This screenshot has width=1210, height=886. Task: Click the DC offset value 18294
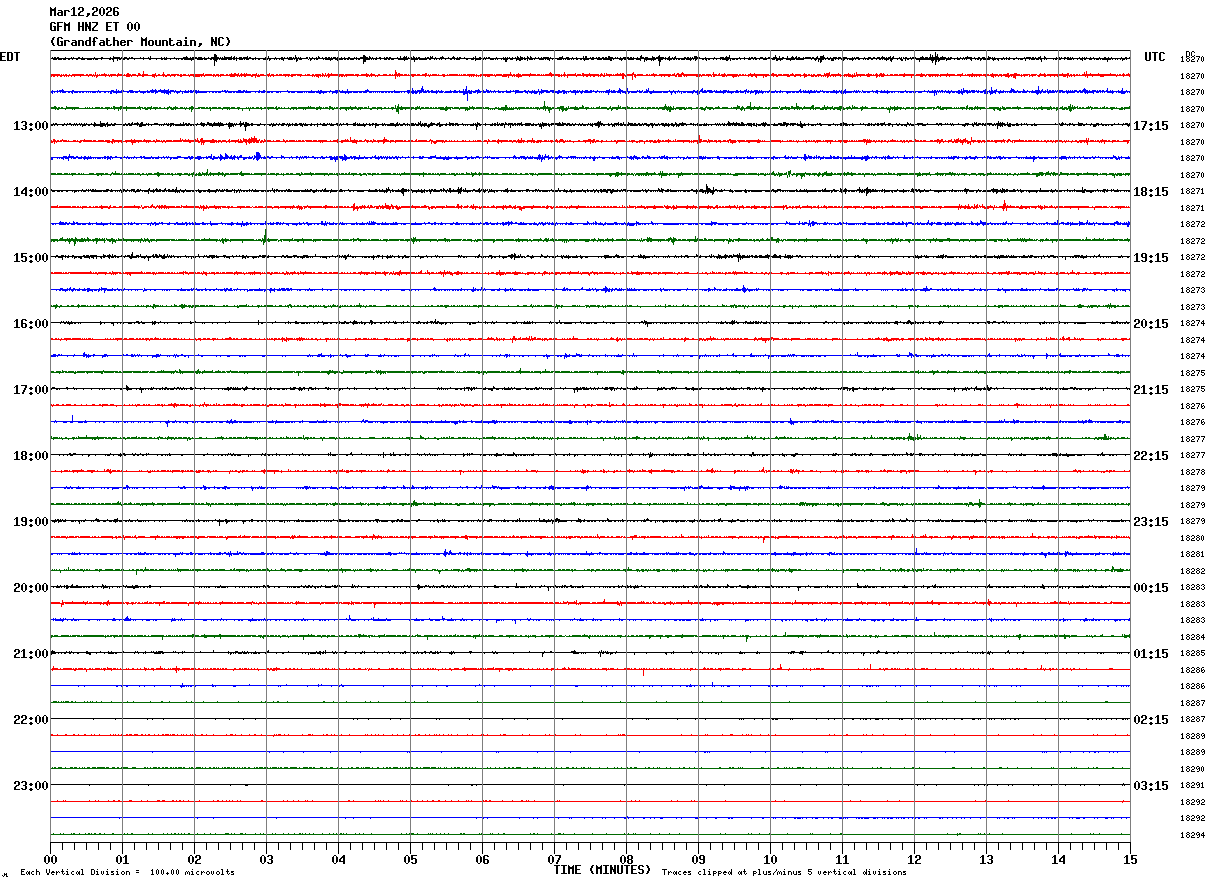pyautogui.click(x=1193, y=835)
